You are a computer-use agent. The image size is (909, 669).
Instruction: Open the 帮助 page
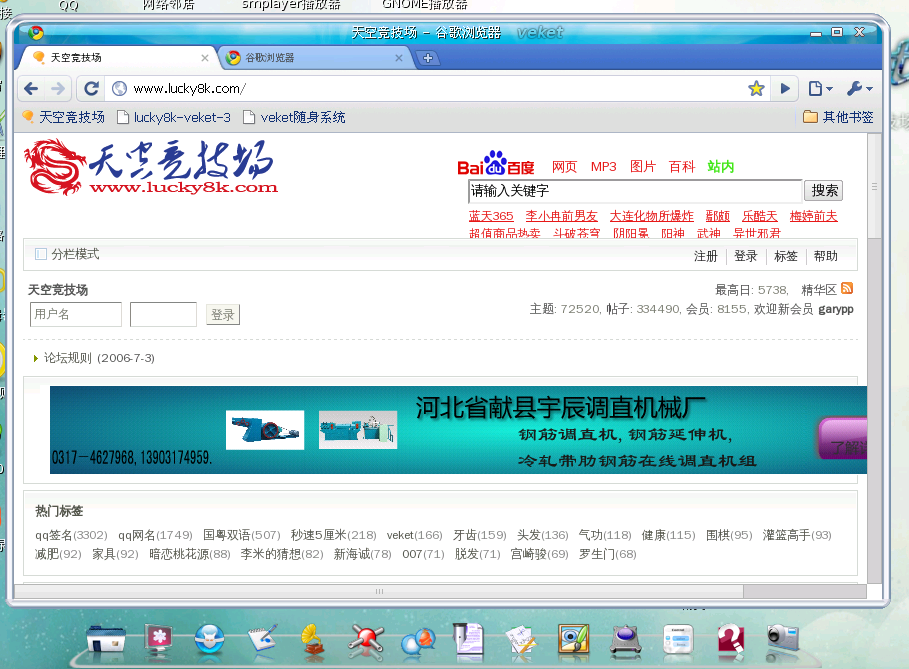click(826, 256)
